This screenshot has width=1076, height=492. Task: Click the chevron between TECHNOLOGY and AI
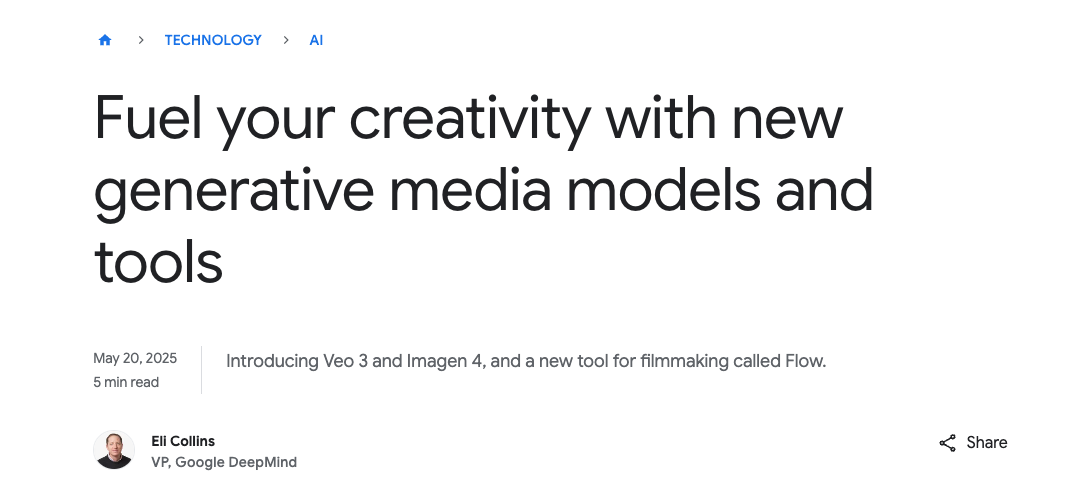click(286, 40)
